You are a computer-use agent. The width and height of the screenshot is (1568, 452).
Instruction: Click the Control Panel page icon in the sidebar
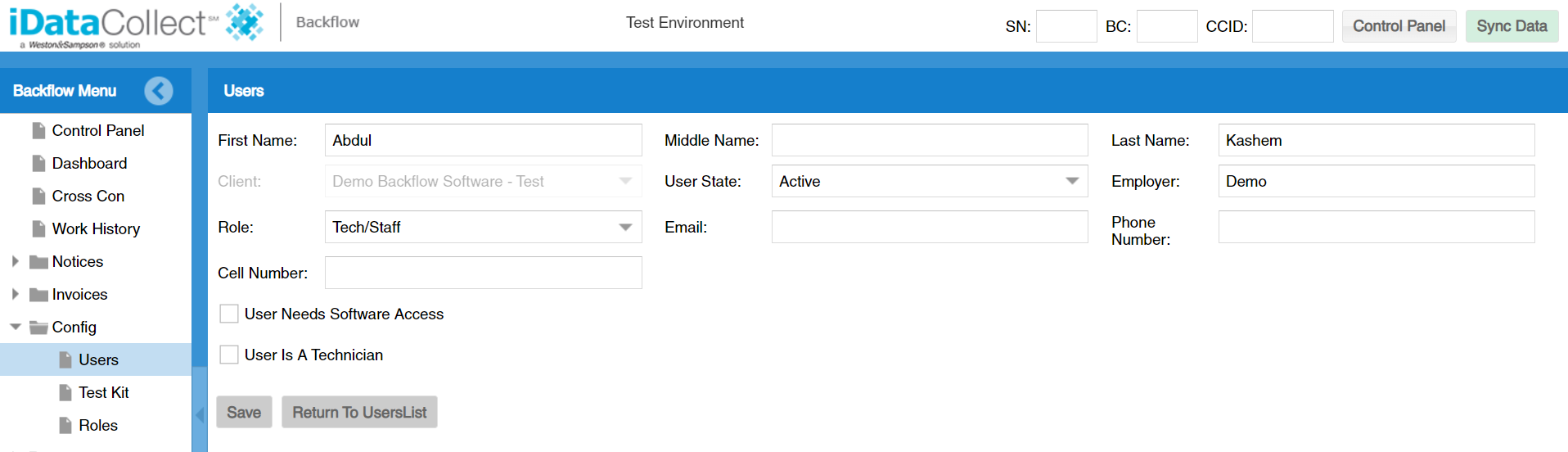(38, 131)
